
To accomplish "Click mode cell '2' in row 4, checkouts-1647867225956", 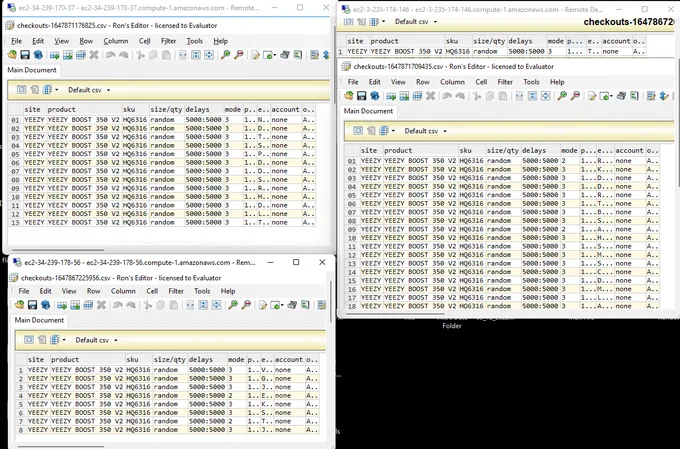I will [x=236, y=395].
